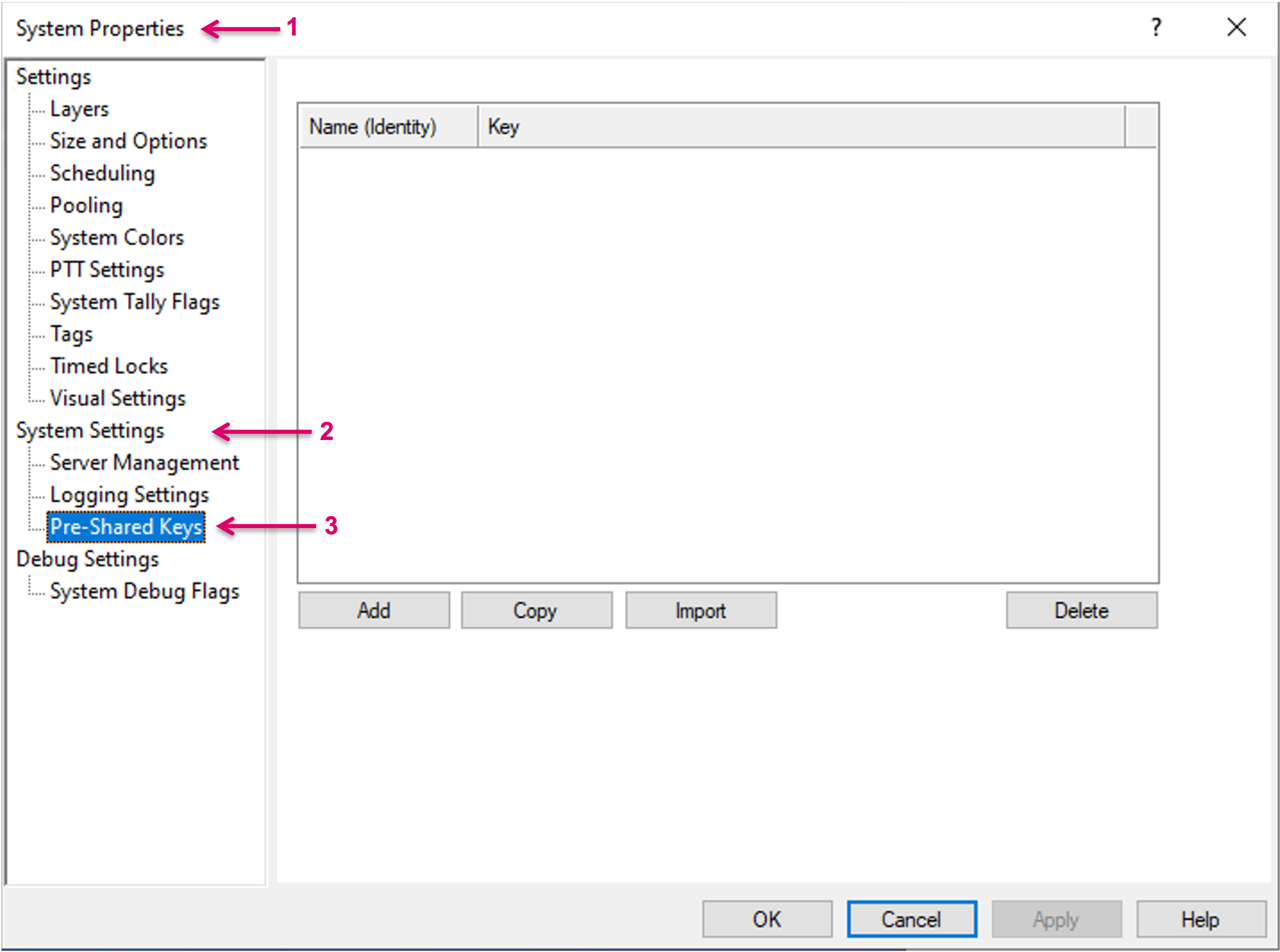Go to Scheduling settings
This screenshot has width=1280, height=952.
point(102,174)
